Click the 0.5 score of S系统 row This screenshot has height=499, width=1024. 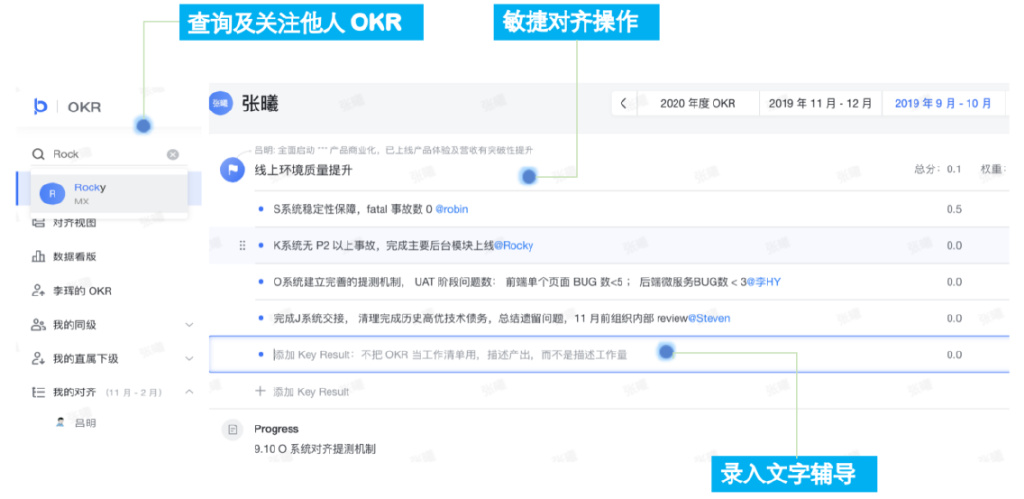click(954, 210)
